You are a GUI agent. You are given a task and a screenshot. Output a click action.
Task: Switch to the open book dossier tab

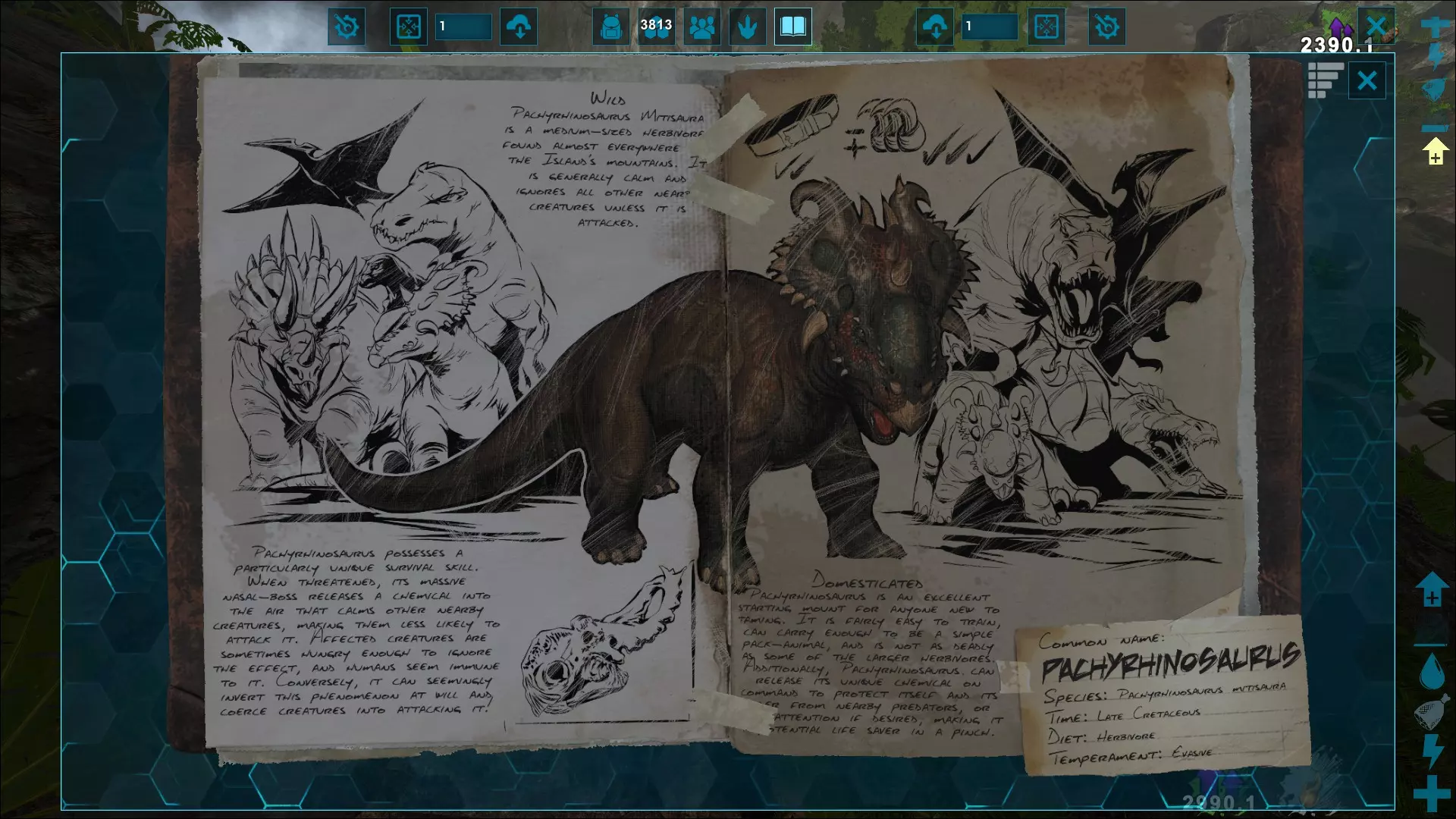pyautogui.click(x=793, y=27)
